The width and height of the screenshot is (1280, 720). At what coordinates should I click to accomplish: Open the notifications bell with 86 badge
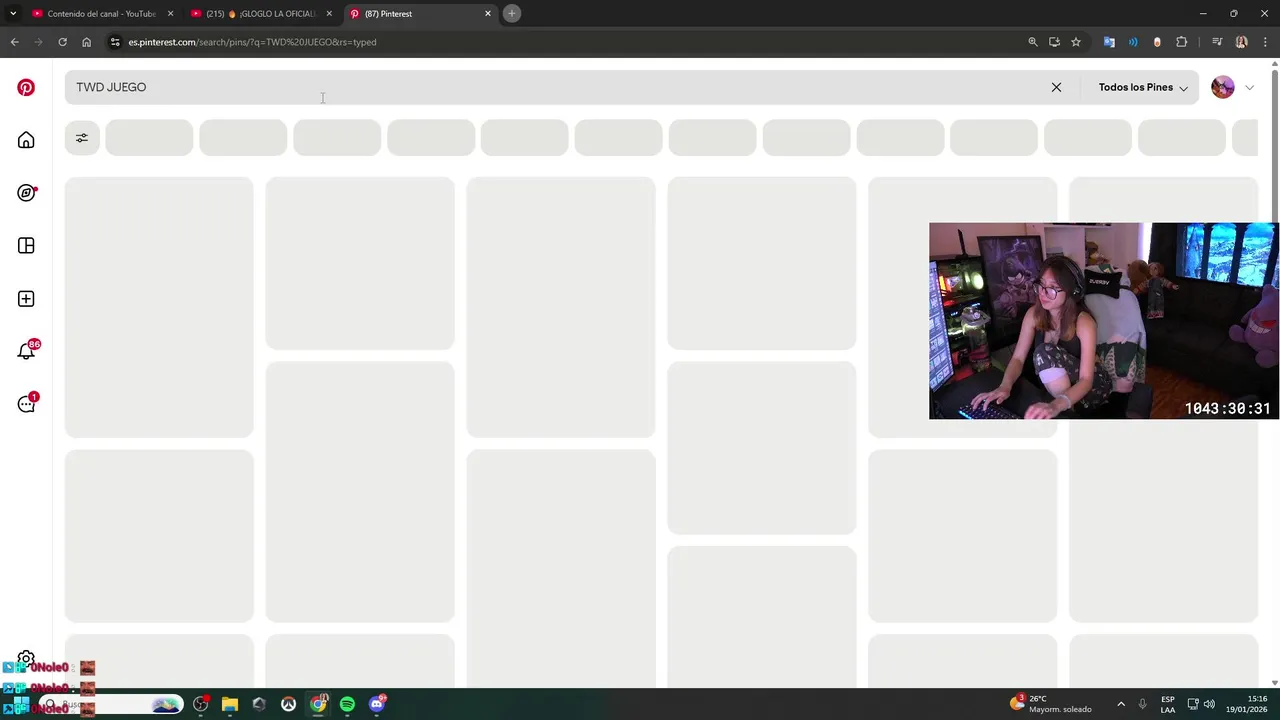click(x=27, y=351)
